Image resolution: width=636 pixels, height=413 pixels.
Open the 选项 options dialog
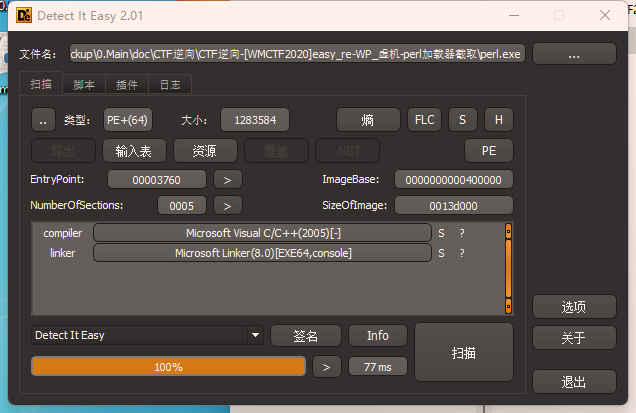coord(574,307)
